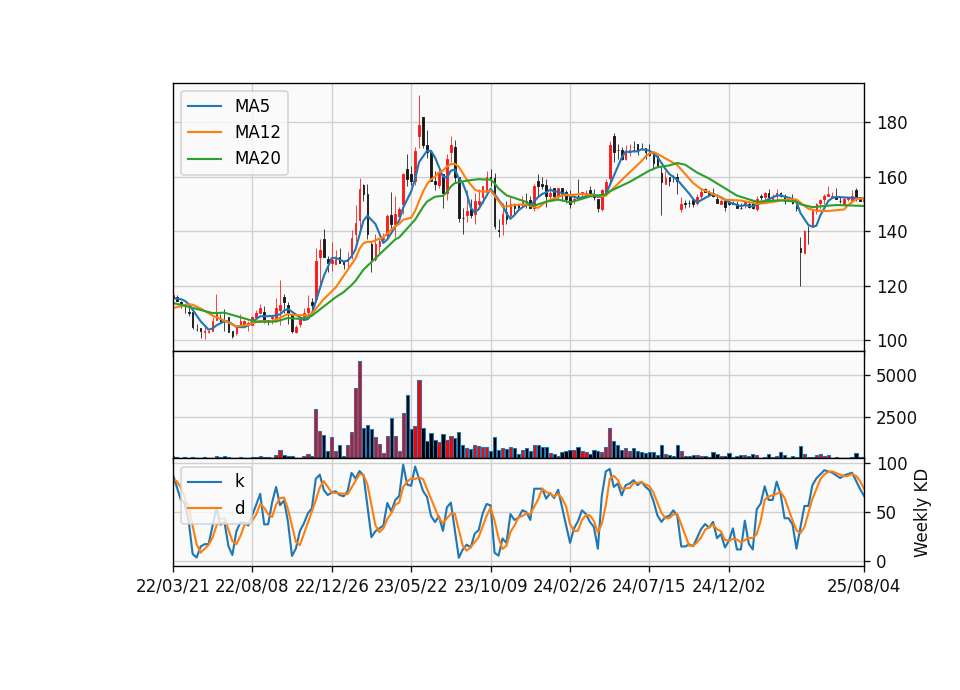
Task: Click the blue MA5 legend line sample
Action: pyautogui.click(x=204, y=106)
